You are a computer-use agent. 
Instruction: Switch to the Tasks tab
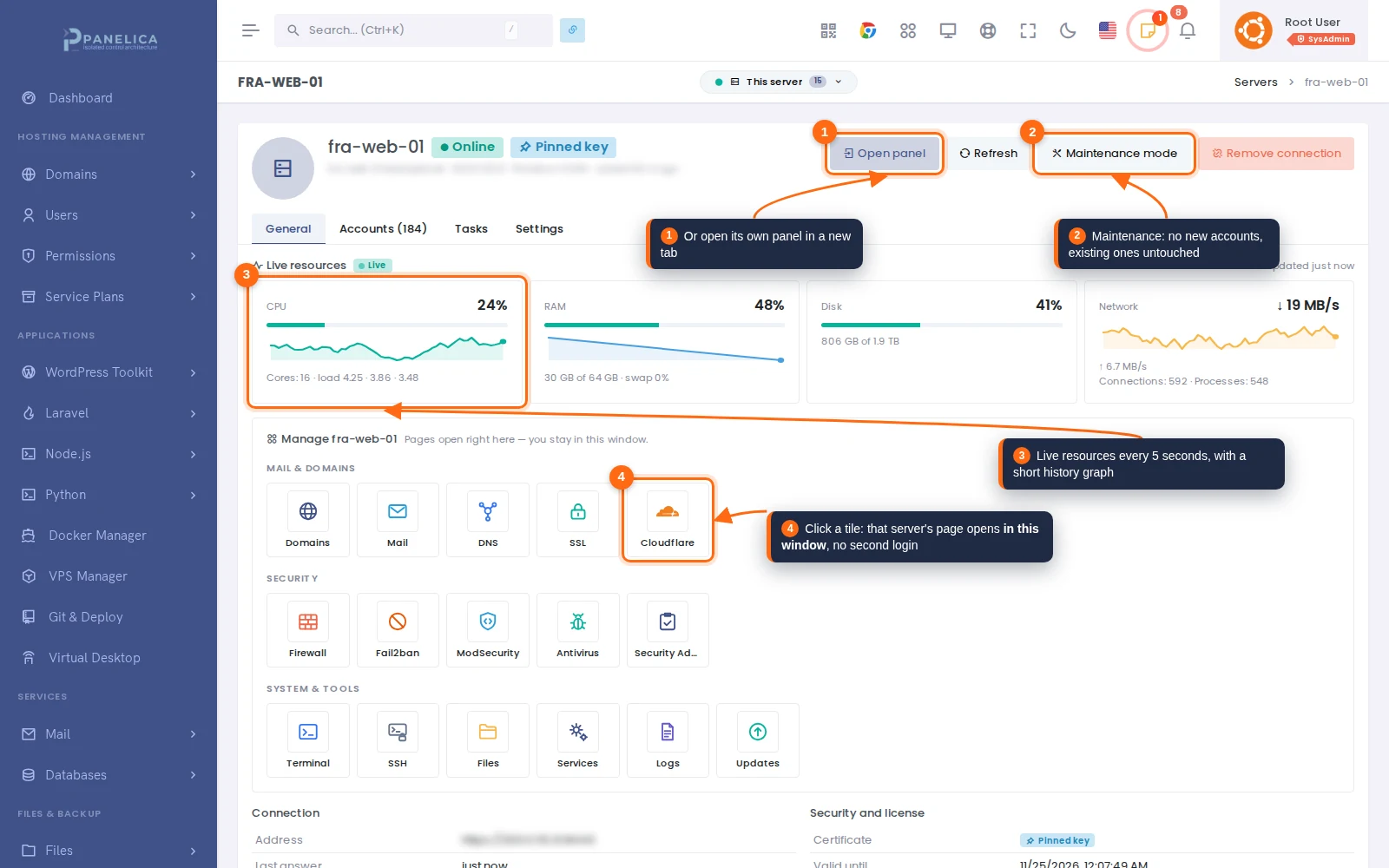point(471,229)
